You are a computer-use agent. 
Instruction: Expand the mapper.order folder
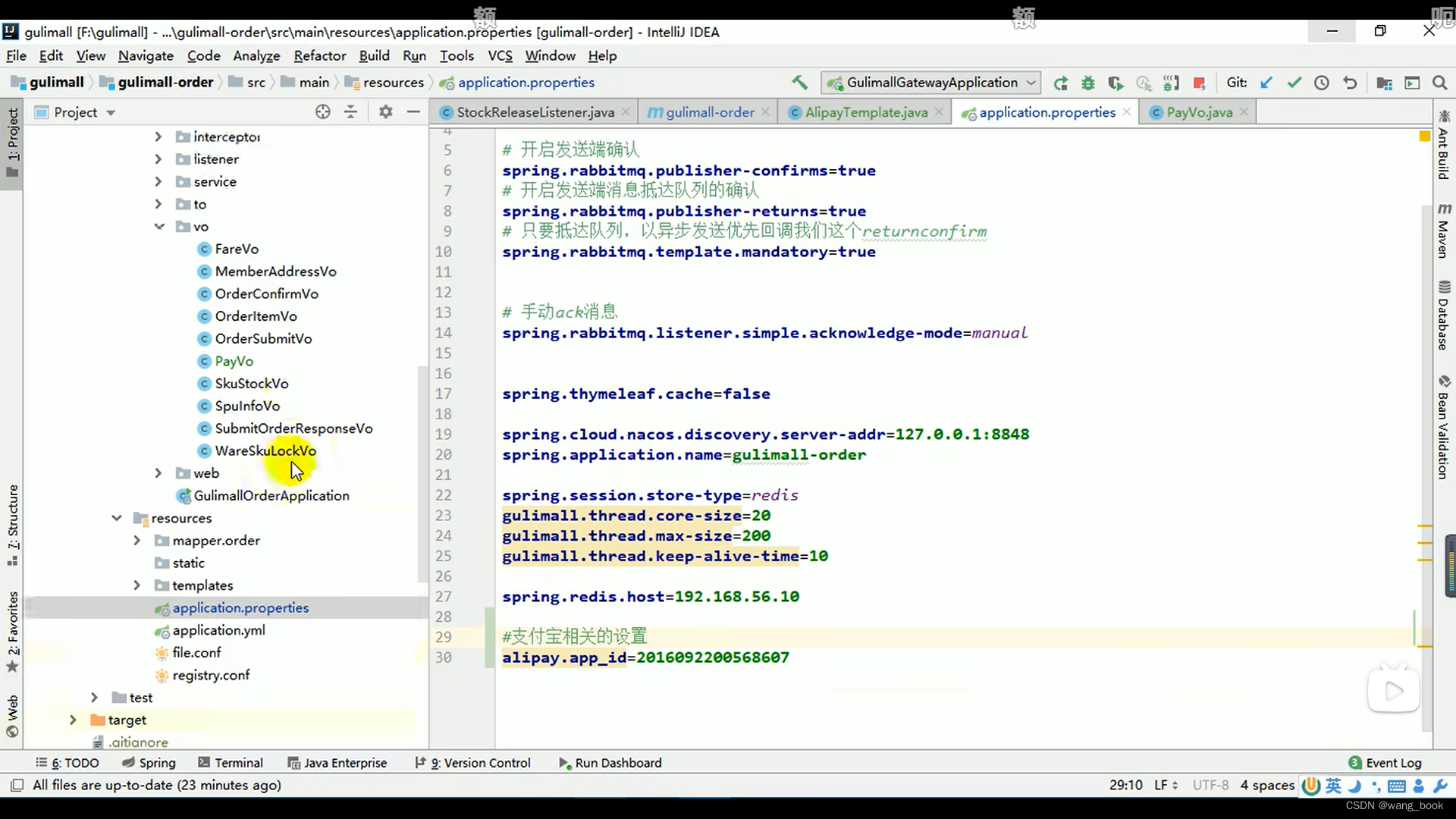click(x=136, y=541)
